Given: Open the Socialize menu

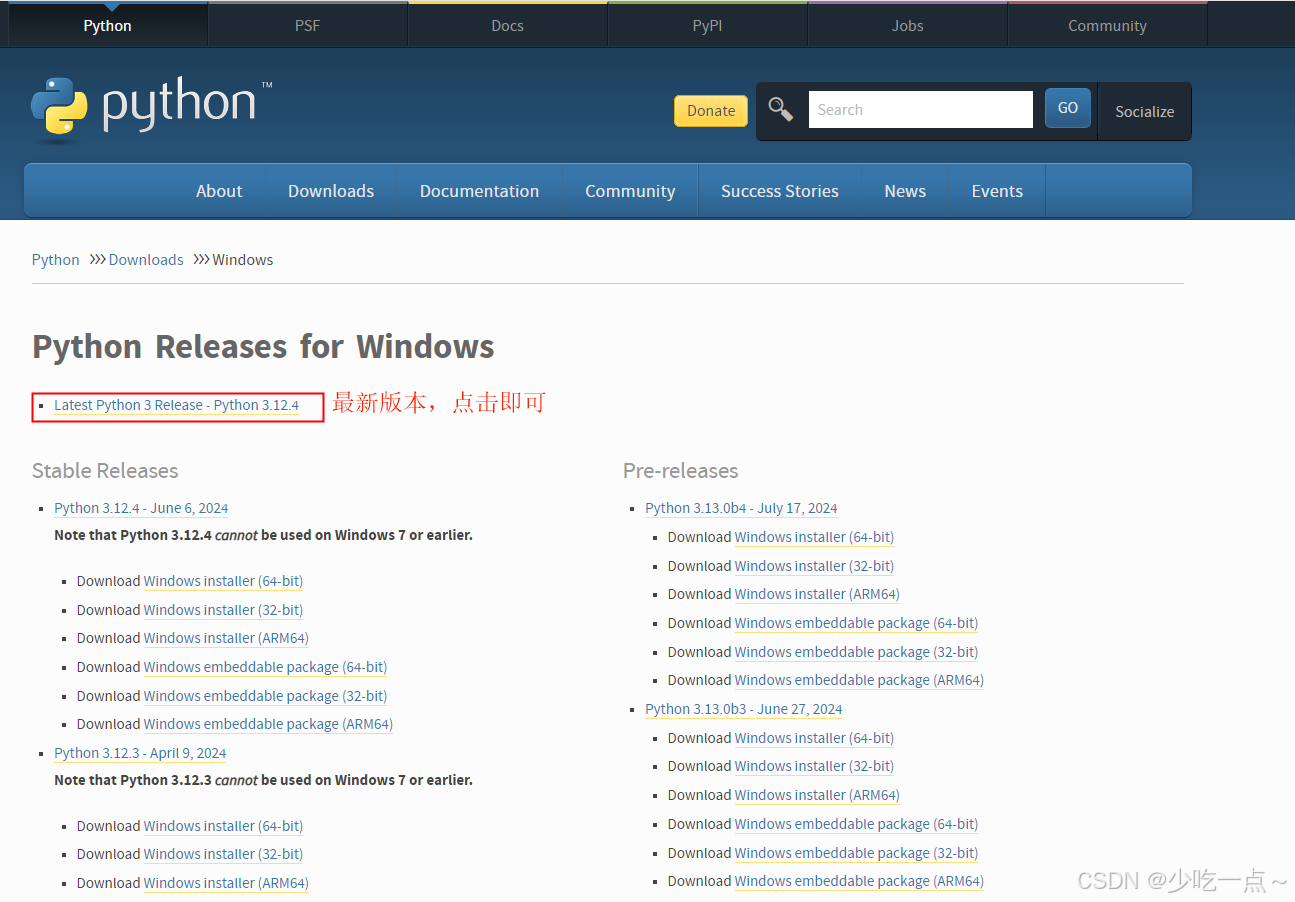Looking at the screenshot, I should point(1144,112).
